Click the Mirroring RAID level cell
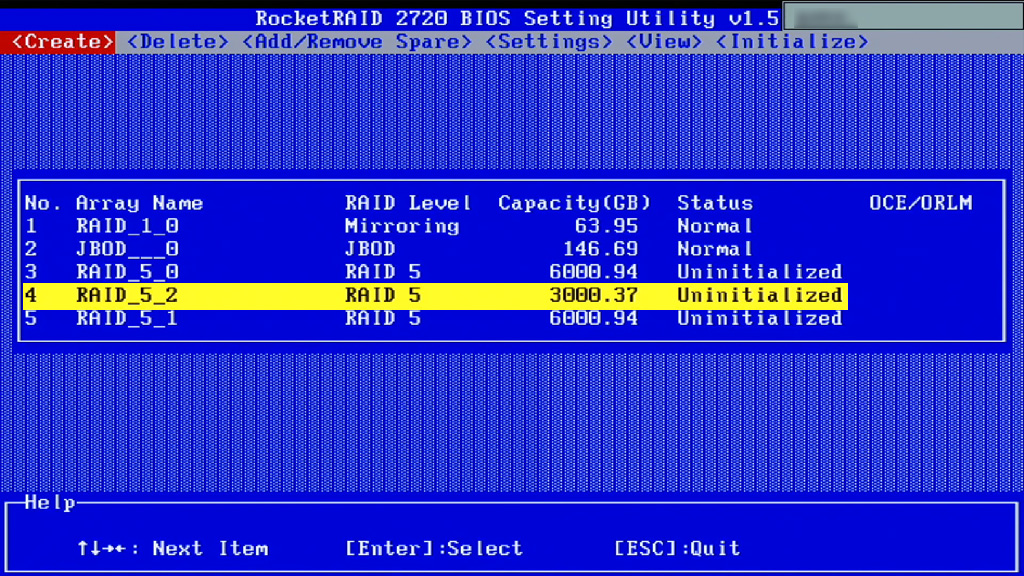The width and height of the screenshot is (1024, 576). [x=402, y=226]
